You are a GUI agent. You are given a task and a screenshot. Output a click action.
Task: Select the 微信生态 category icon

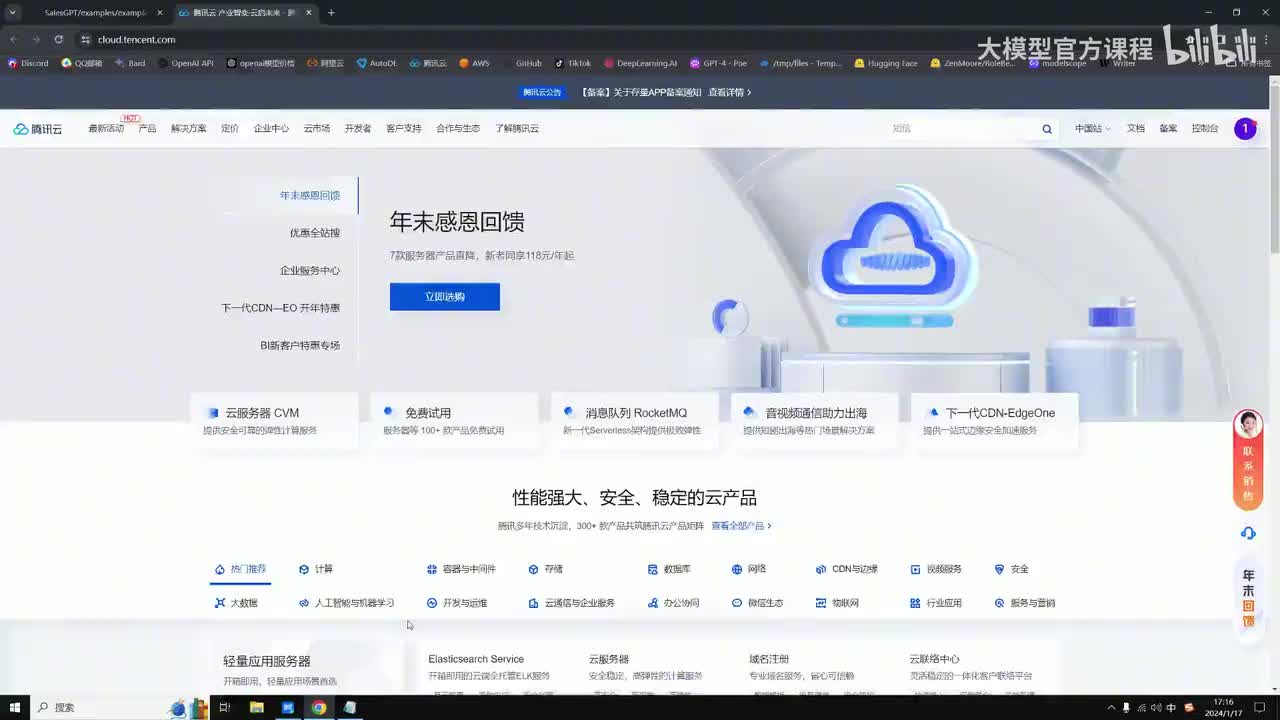tap(737, 603)
